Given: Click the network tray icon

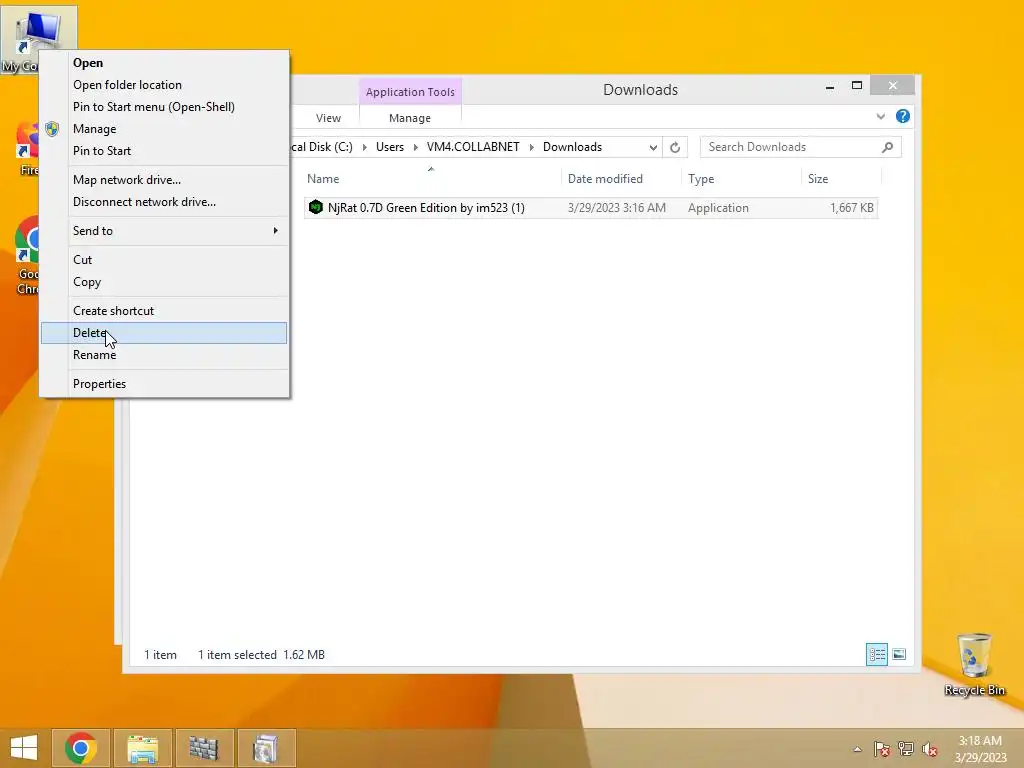Looking at the screenshot, I should click(x=906, y=749).
